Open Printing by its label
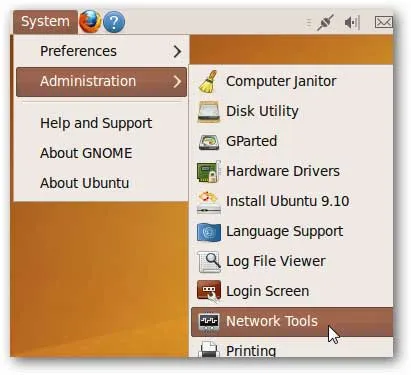411x375 pixels. coord(251,351)
